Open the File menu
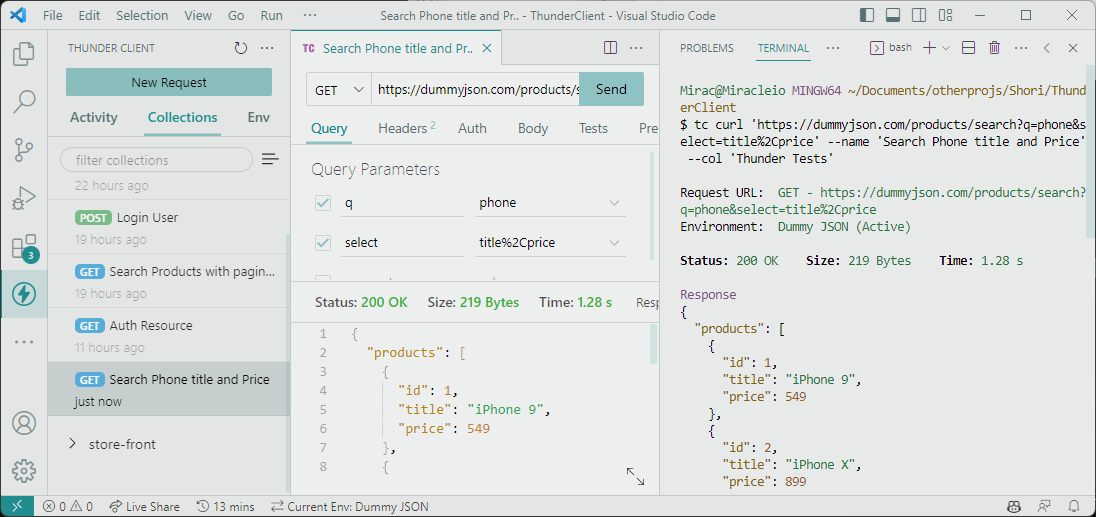1096x517 pixels. coord(52,15)
